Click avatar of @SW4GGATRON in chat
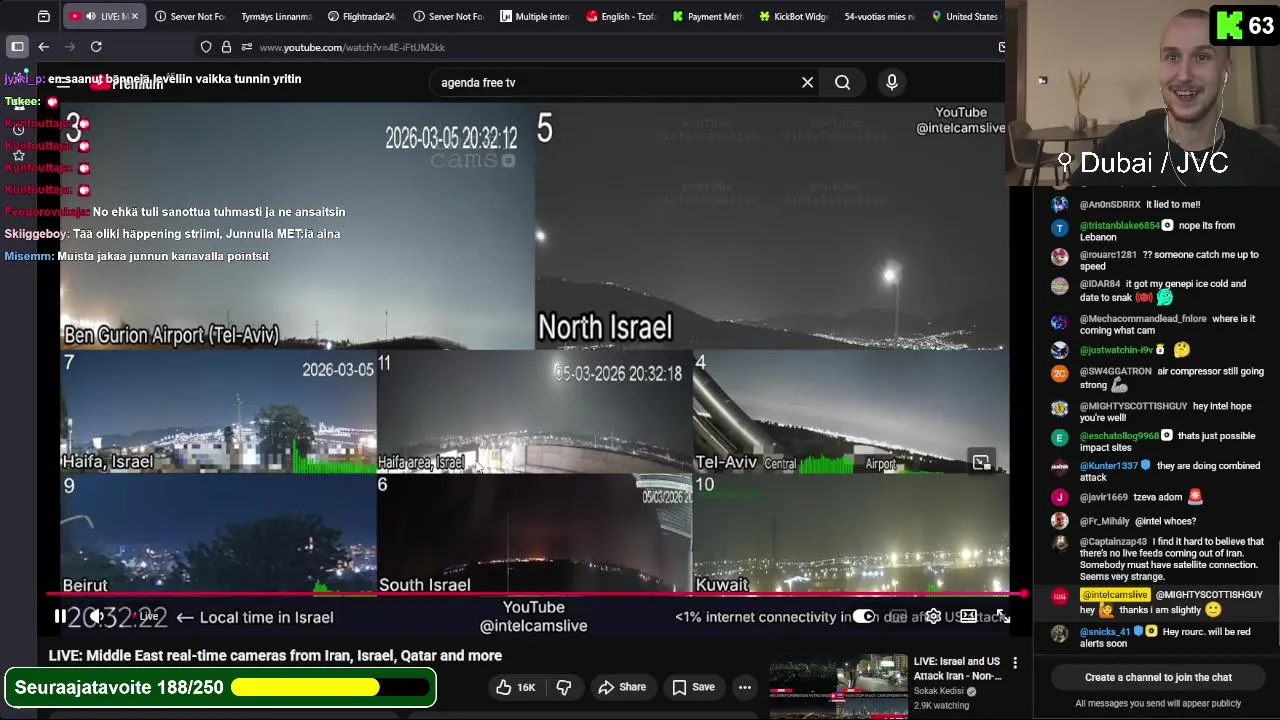Viewport: 1280px width, 720px height. (x=1060, y=373)
